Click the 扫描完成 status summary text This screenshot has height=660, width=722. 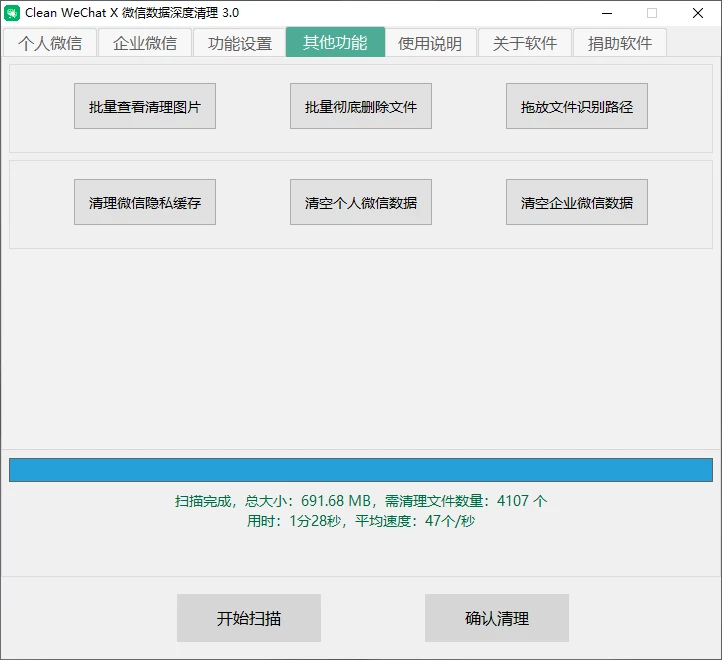click(361, 501)
